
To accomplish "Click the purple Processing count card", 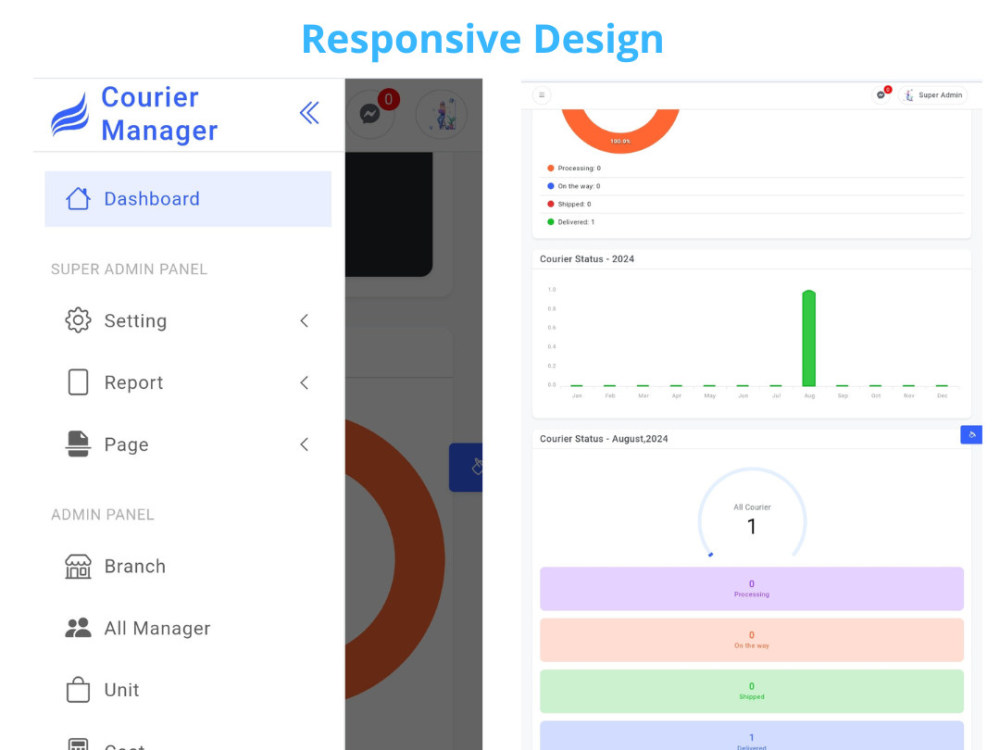I will 751,589.
